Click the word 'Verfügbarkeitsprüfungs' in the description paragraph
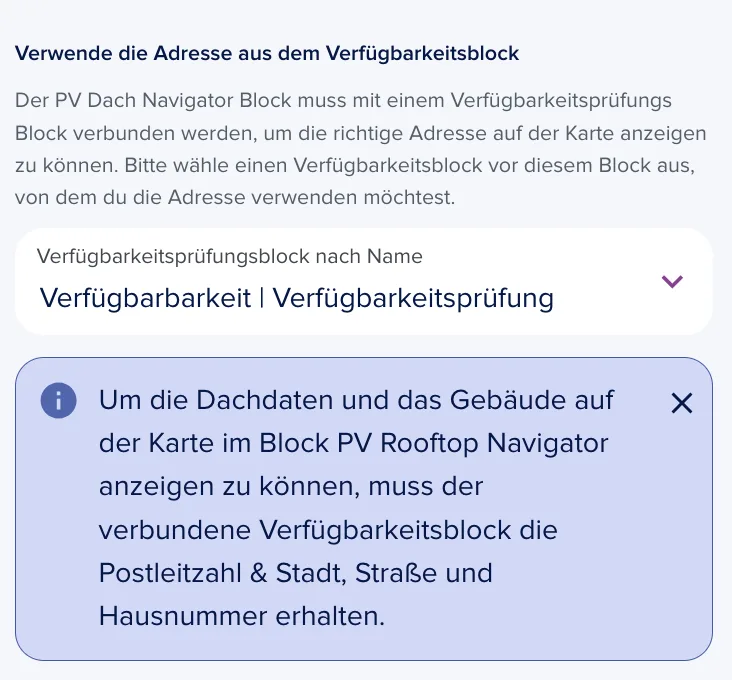 [x=561, y=101]
